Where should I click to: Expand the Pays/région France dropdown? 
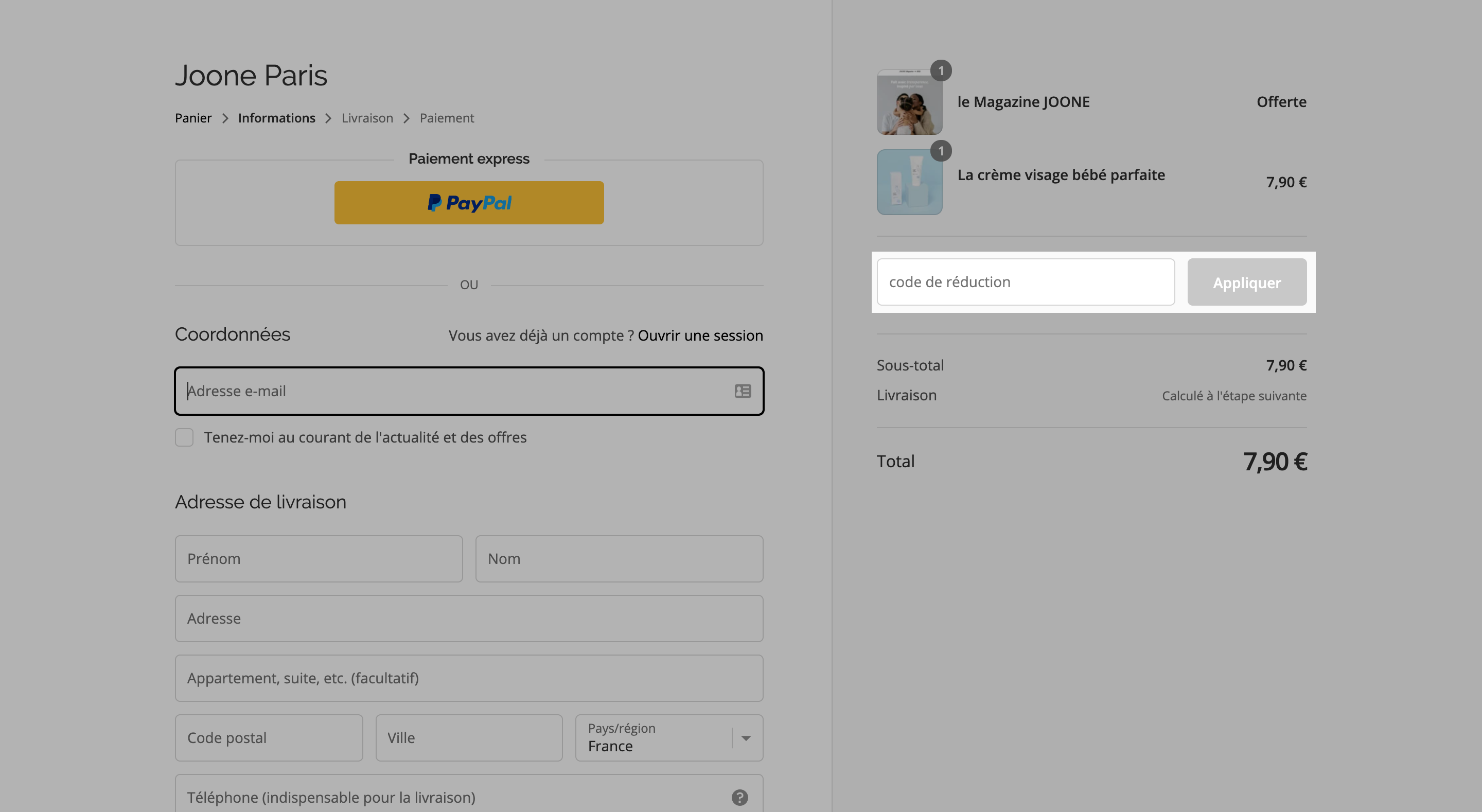tap(669, 738)
